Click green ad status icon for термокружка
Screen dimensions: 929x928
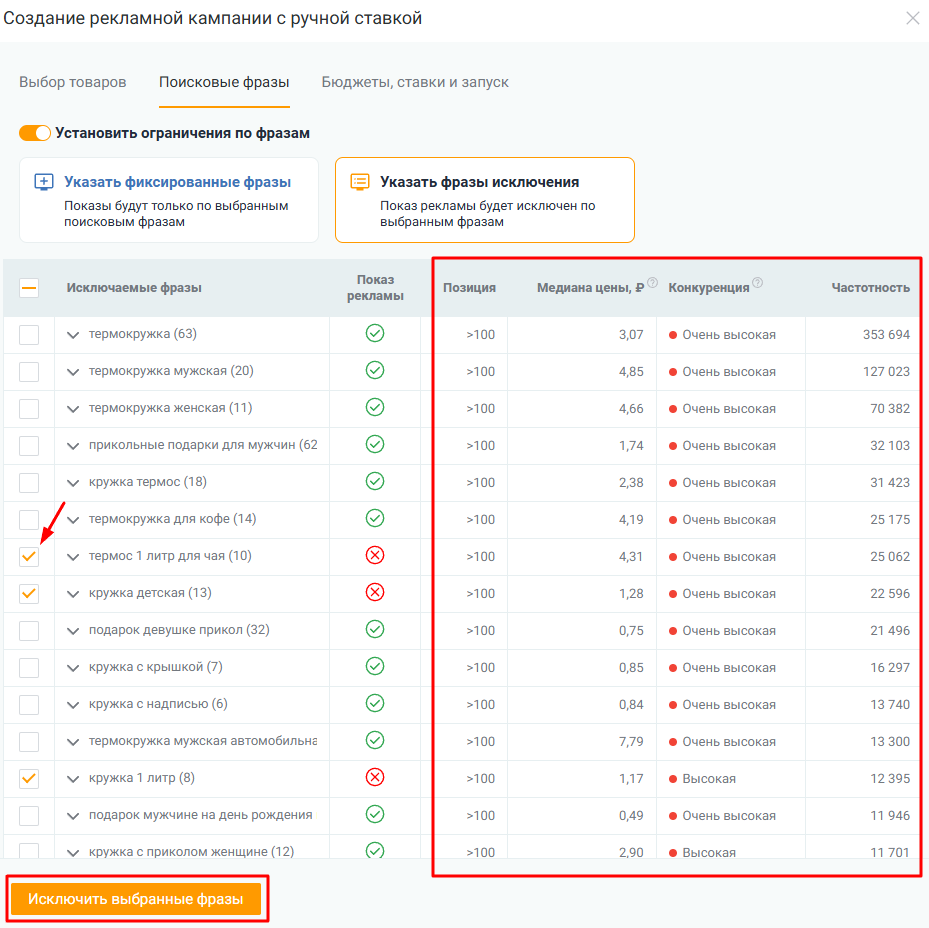[x=375, y=333]
